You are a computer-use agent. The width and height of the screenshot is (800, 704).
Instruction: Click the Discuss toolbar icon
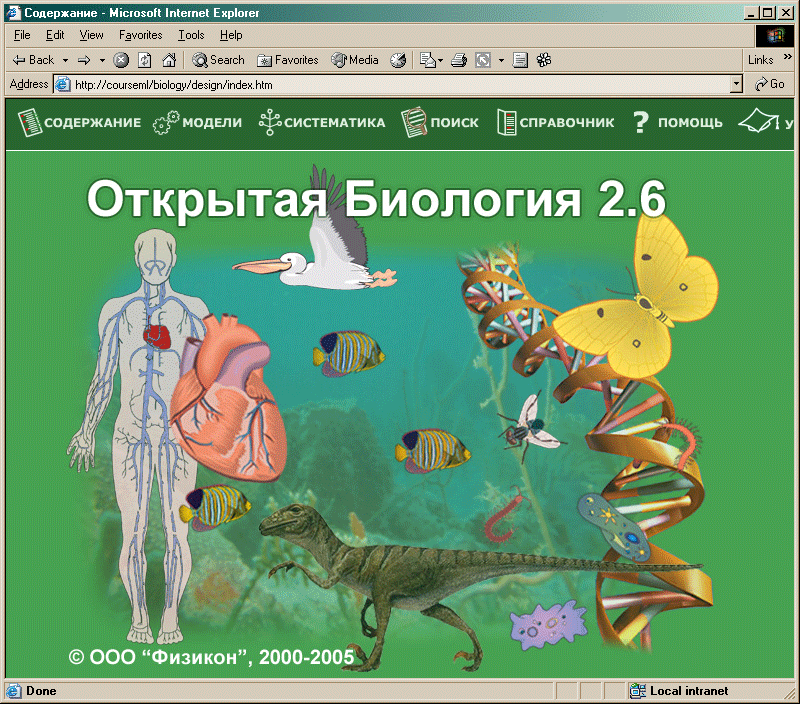[x=520, y=60]
